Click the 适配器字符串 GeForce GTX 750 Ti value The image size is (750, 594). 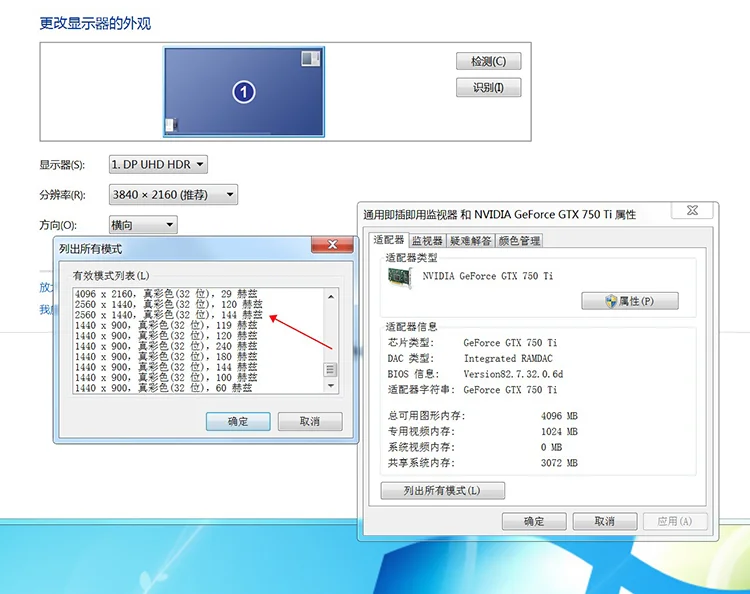pos(510,390)
